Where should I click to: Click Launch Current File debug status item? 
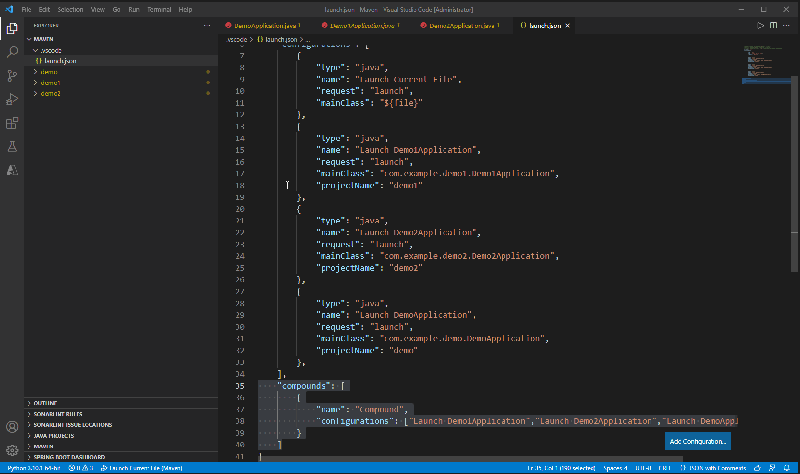tap(142, 468)
